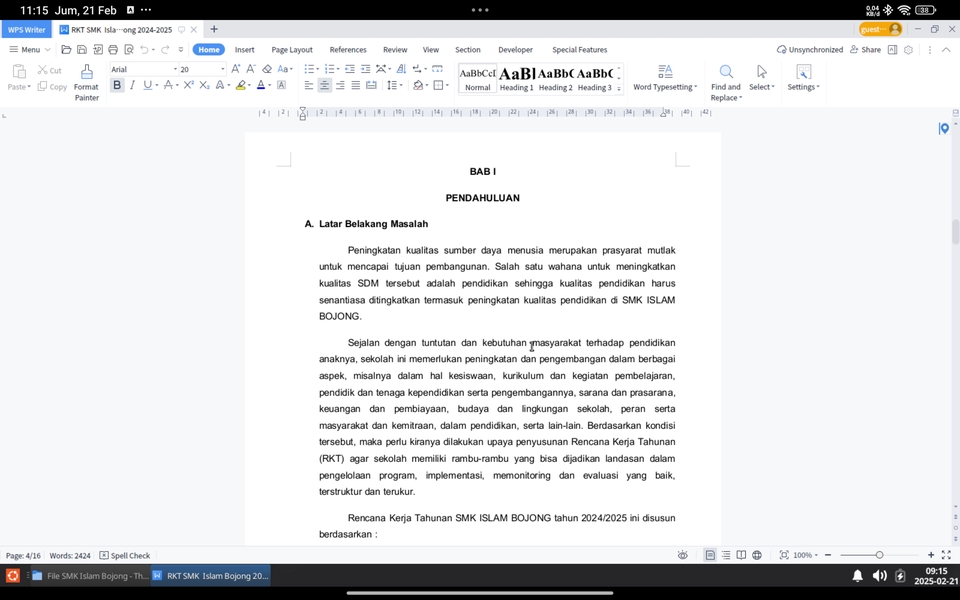960x600 pixels.
Task: Toggle center alignment
Action: [x=324, y=85]
